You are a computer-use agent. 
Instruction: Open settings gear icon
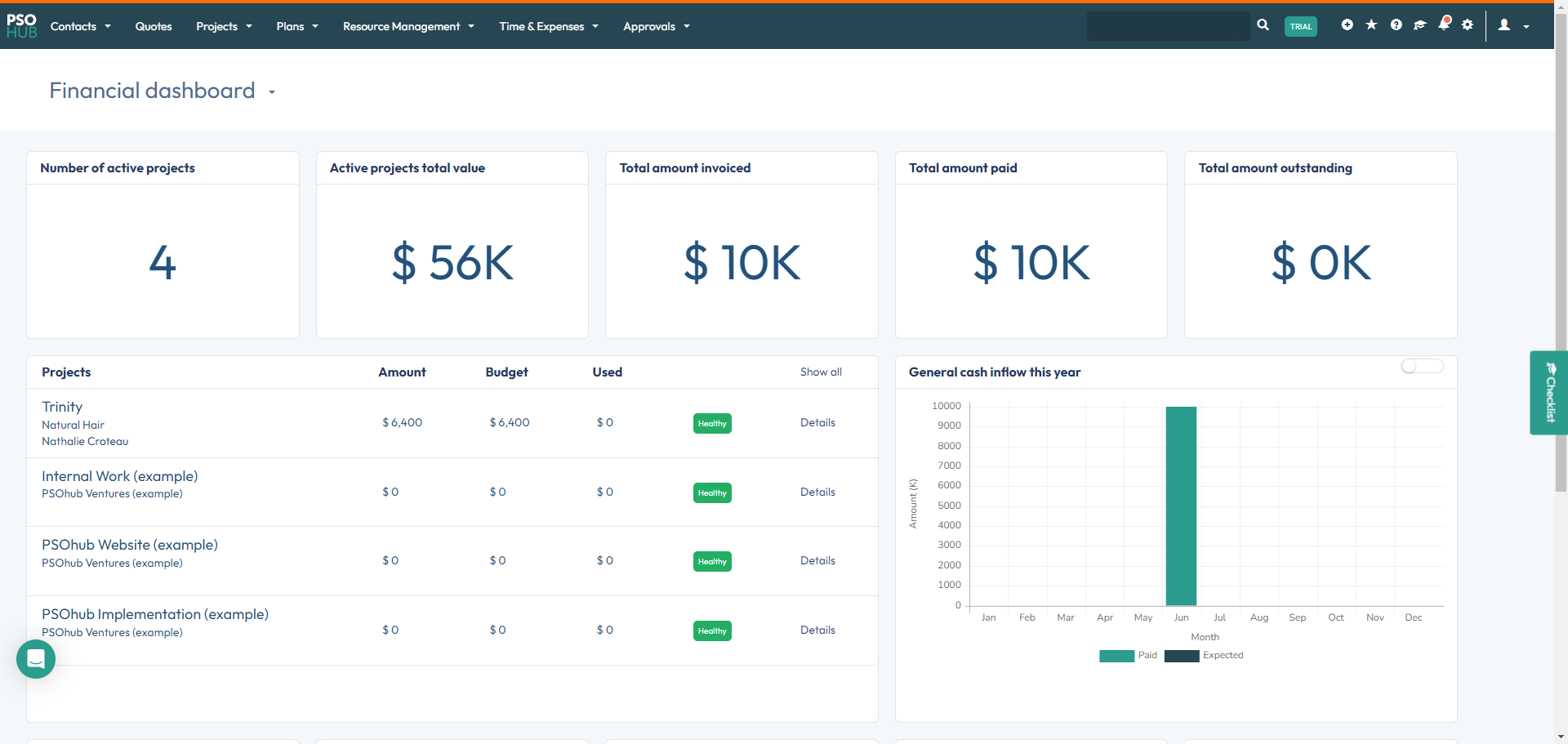[1468, 25]
